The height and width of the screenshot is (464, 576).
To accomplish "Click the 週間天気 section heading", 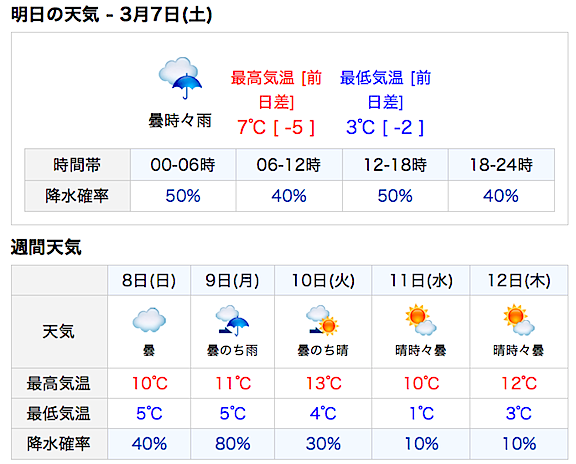I will 46,247.
